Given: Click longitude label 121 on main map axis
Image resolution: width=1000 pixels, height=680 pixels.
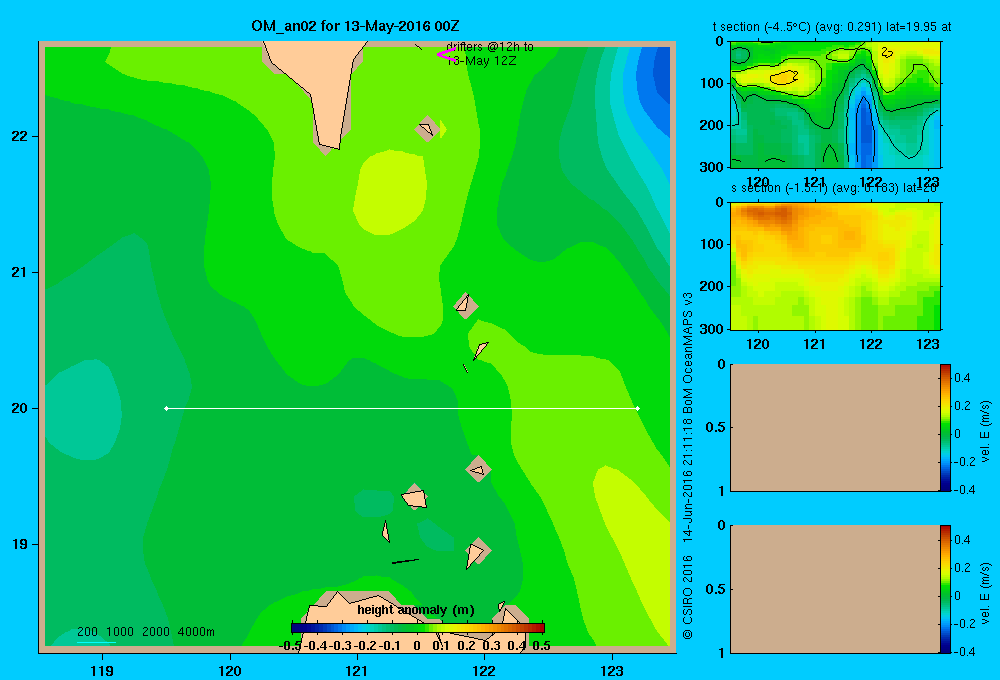Looking at the screenshot, I should pos(357,670).
